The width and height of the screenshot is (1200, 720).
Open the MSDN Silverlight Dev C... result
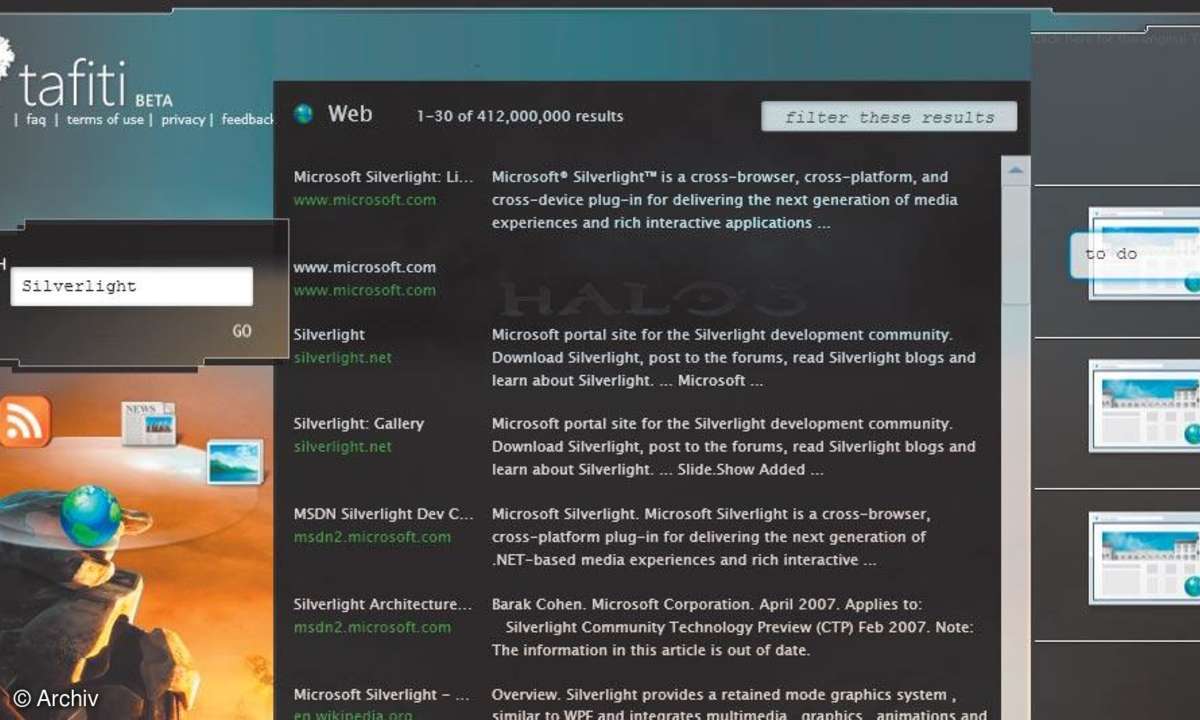click(383, 514)
